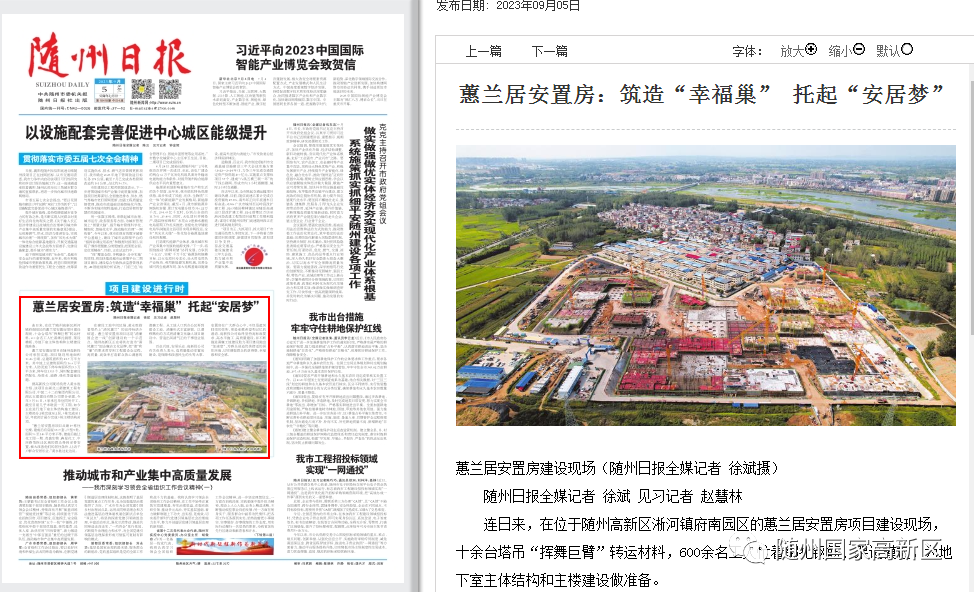This screenshot has height=592, width=974.
Task: Open the next article via 下一篇
Action: click(x=550, y=51)
